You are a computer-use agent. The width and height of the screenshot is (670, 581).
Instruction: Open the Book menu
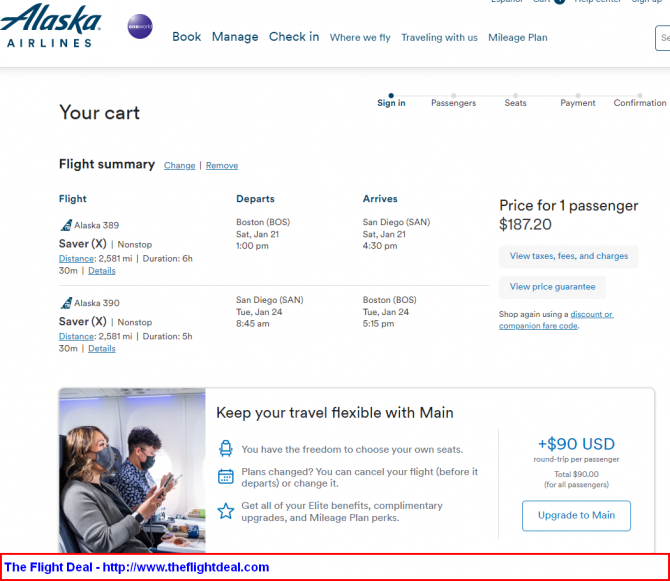point(186,37)
